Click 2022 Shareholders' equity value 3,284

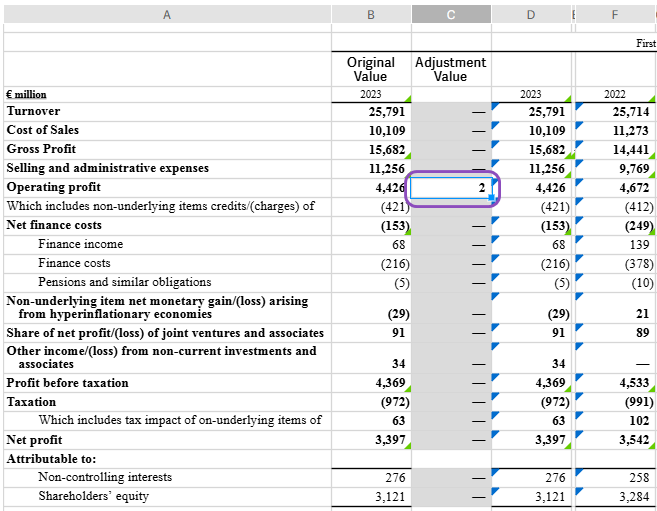(634, 497)
